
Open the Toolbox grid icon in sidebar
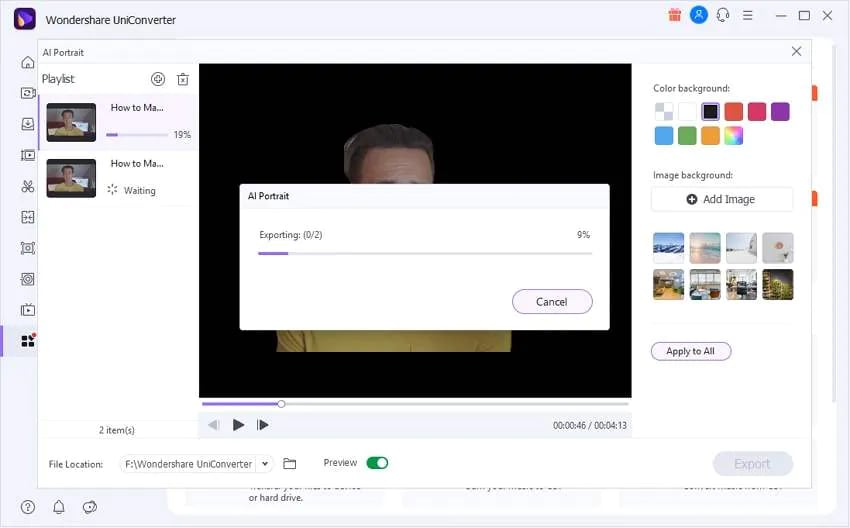coord(28,341)
